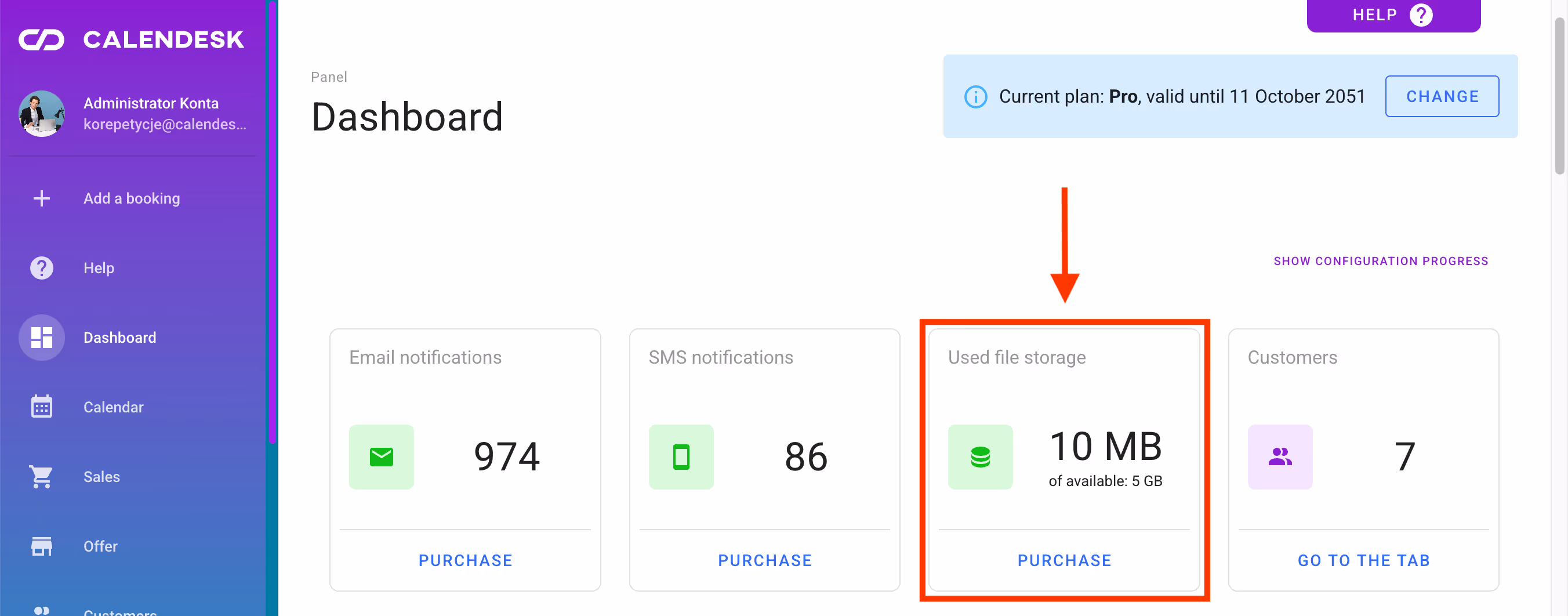Screen dimensions: 1568x616
Task: Click the question mark Help sidebar icon
Action: (41, 268)
